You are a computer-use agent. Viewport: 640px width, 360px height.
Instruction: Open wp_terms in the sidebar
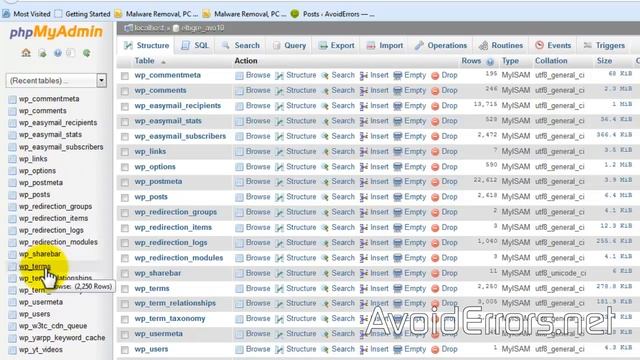(35, 267)
